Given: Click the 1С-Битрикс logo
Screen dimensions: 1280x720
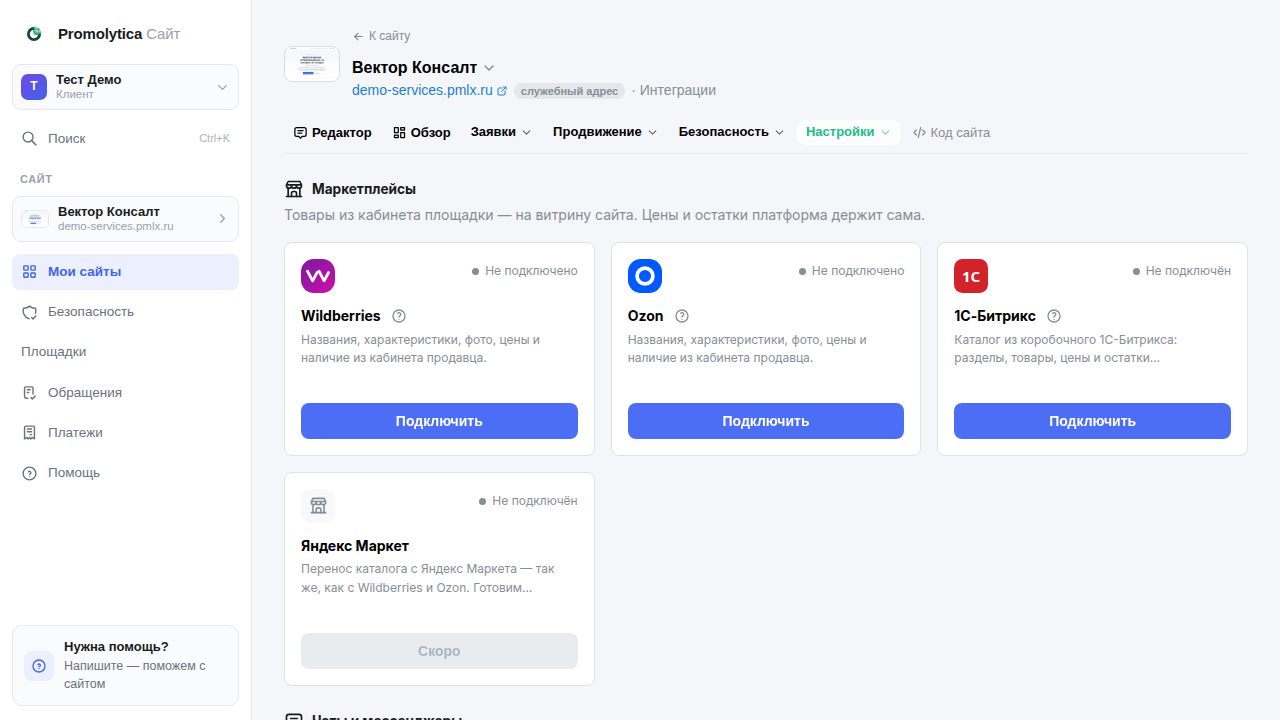Looking at the screenshot, I should tap(971, 276).
